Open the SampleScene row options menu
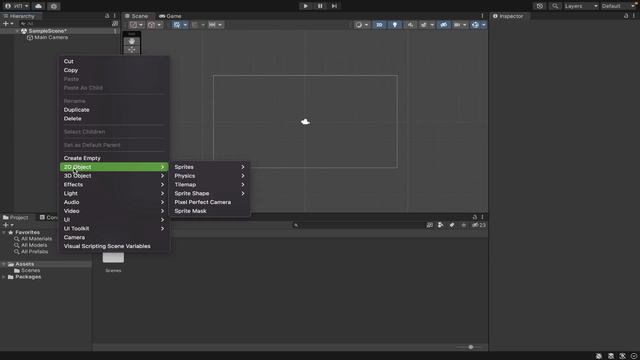 [x=115, y=31]
